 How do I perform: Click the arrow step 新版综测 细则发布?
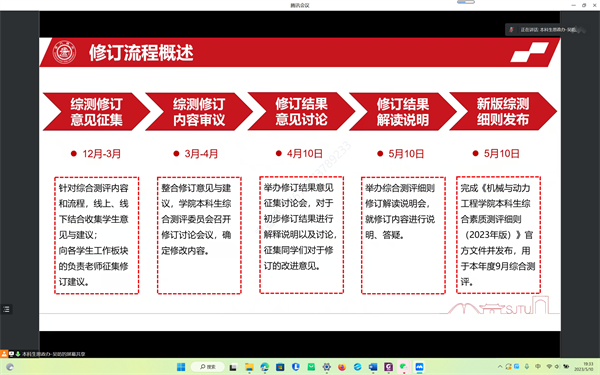coord(503,111)
